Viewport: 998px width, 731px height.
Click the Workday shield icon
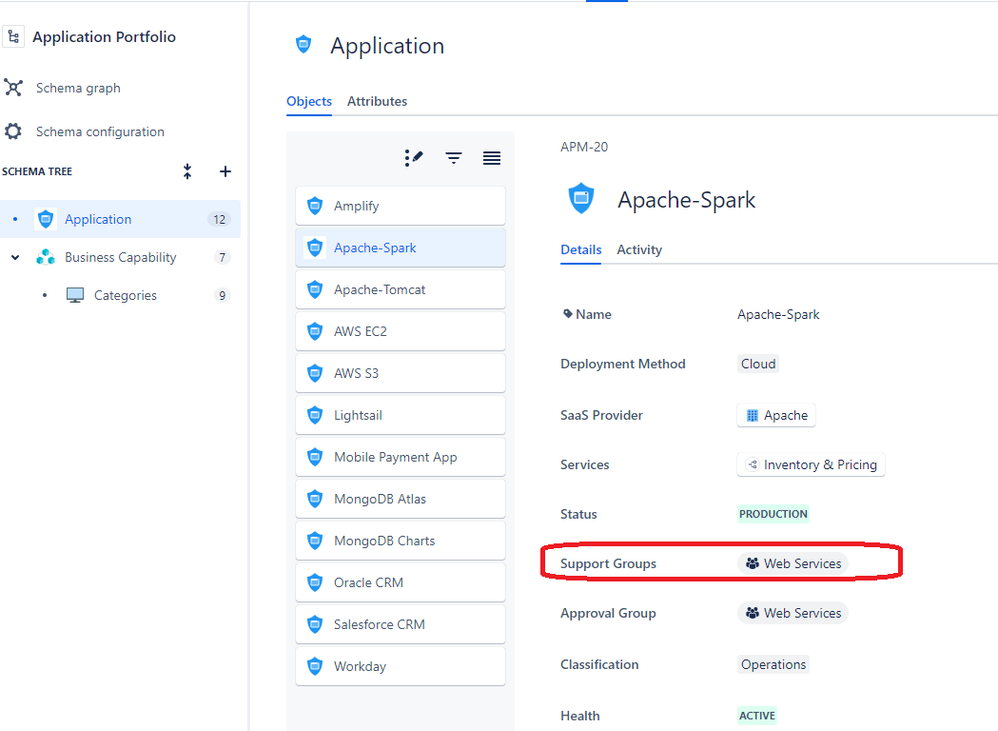point(315,666)
